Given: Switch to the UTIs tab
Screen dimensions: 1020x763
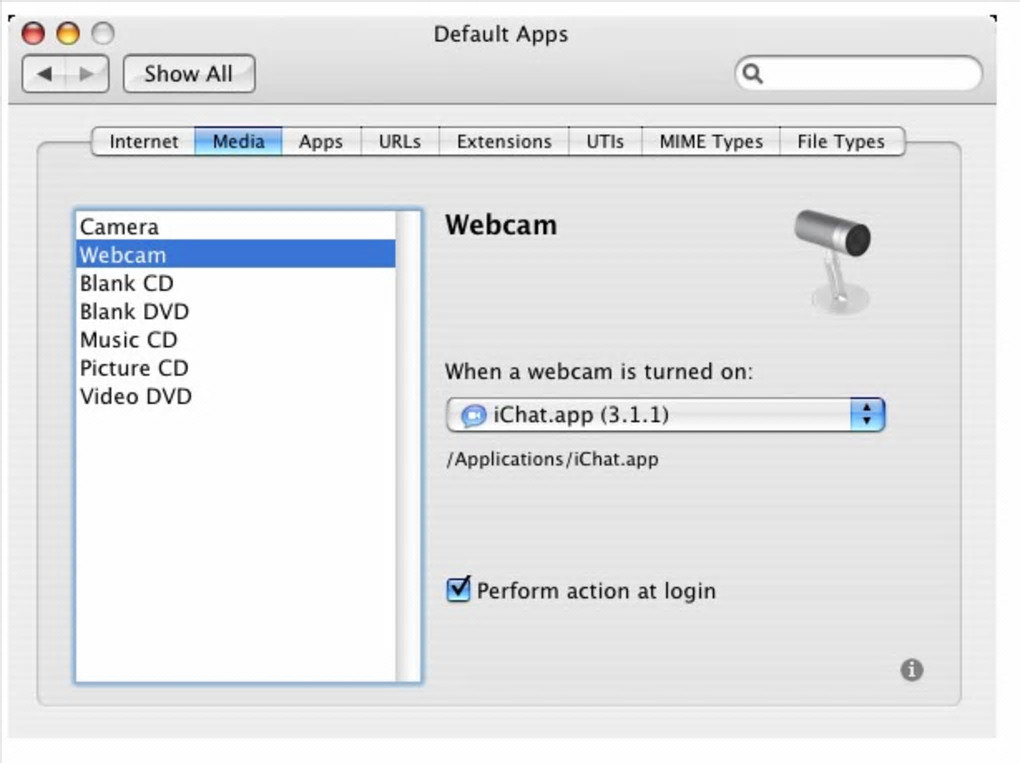Looking at the screenshot, I should click(605, 141).
